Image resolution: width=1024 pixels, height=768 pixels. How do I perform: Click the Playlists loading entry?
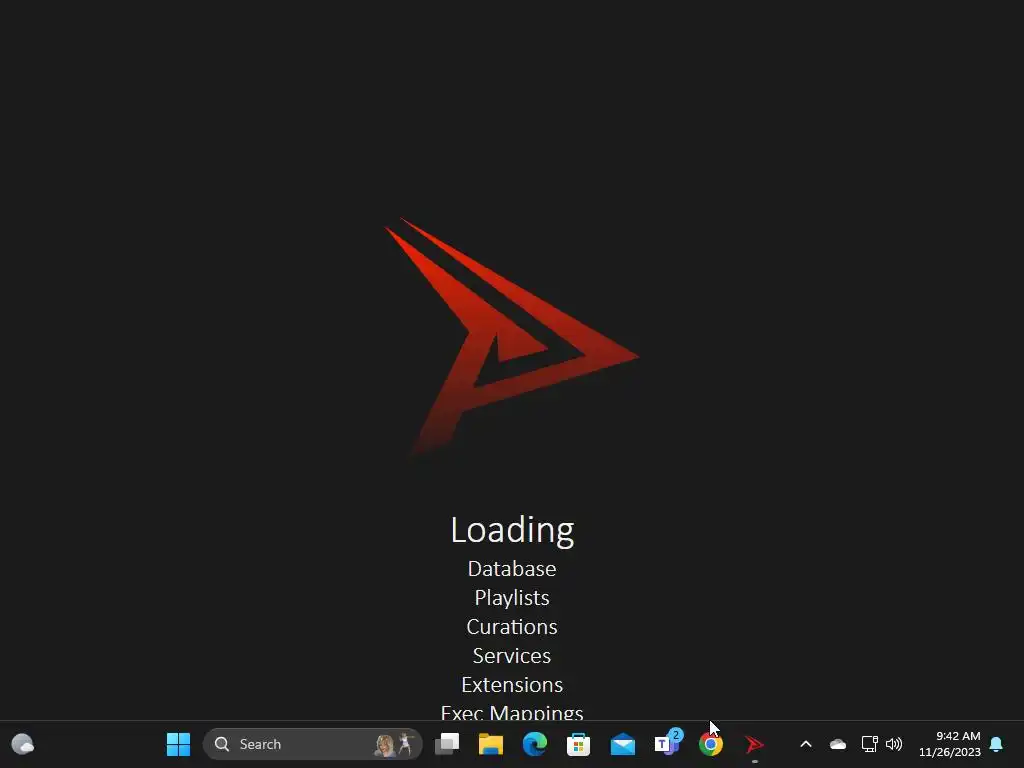point(512,598)
